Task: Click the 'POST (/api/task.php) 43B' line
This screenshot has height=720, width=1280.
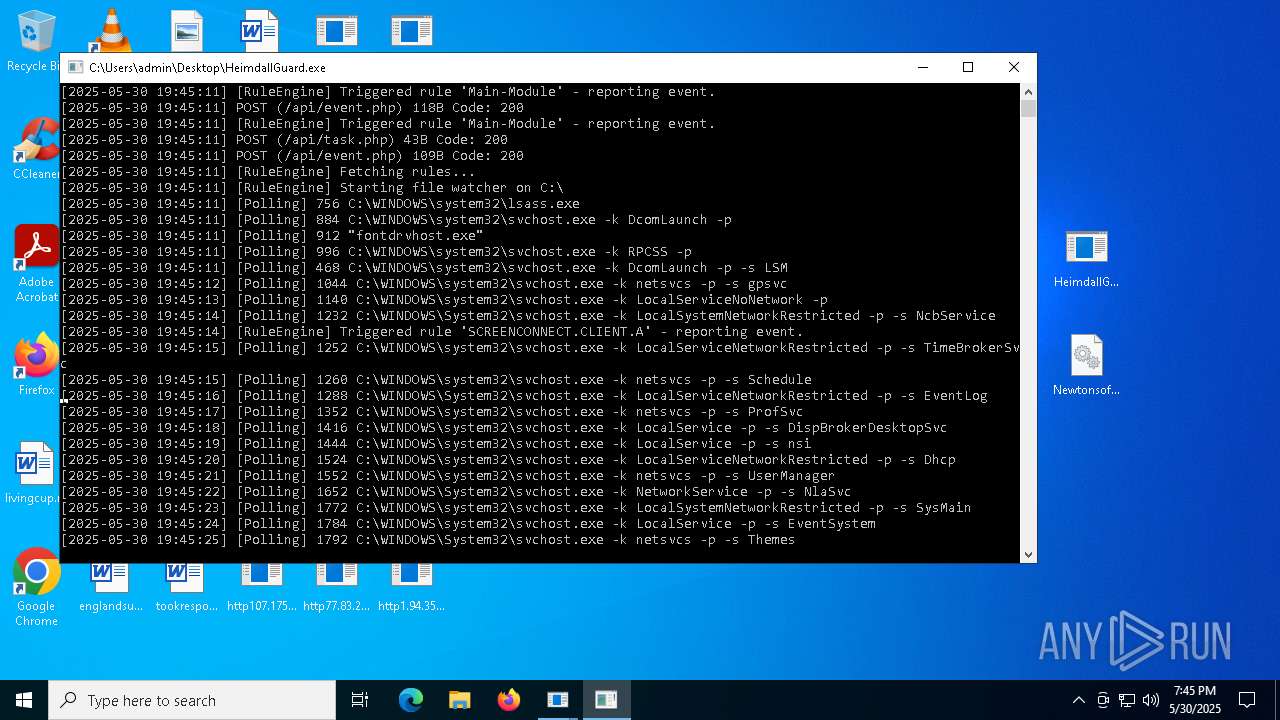Action: [284, 140]
